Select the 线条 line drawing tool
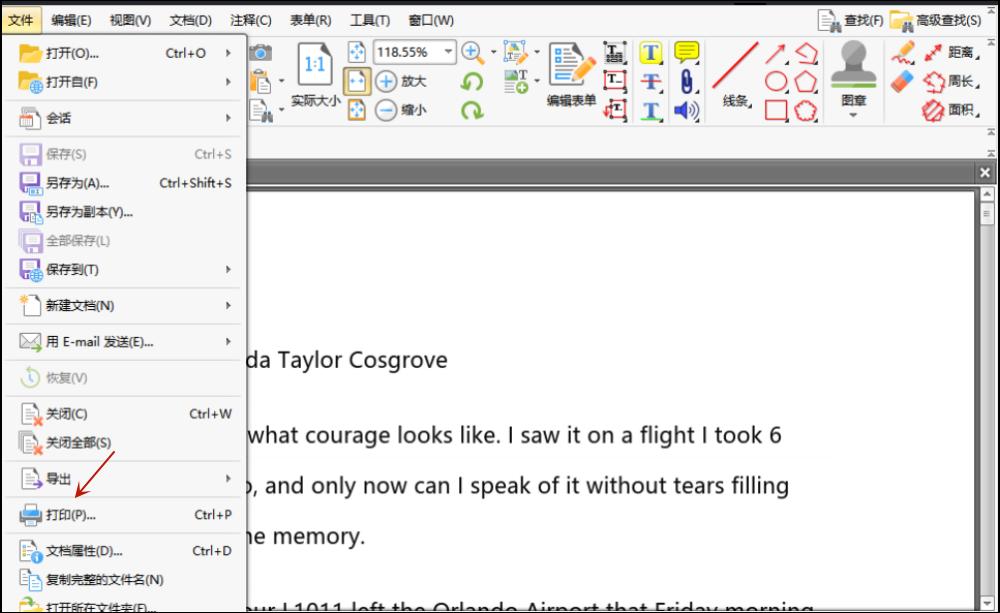This screenshot has width=1000, height=613. pyautogui.click(x=735, y=75)
